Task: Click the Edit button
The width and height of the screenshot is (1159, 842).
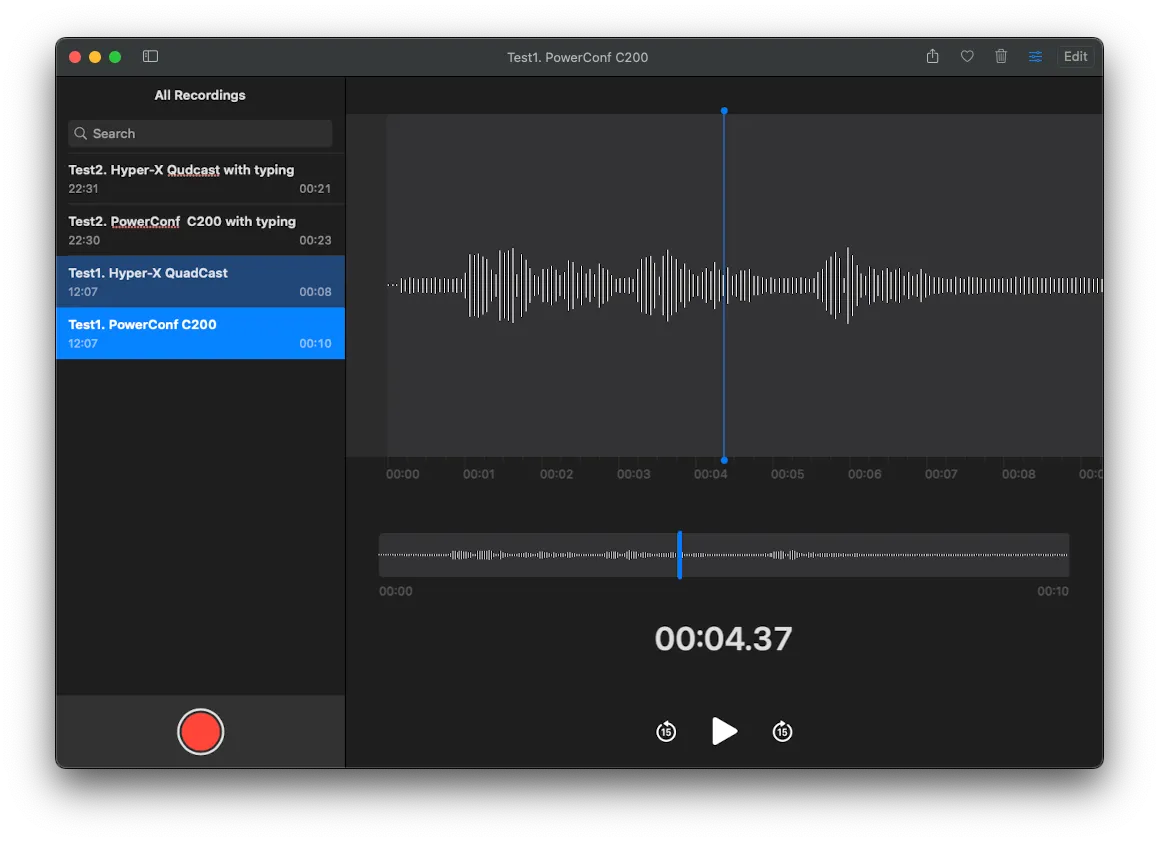Action: (x=1075, y=57)
